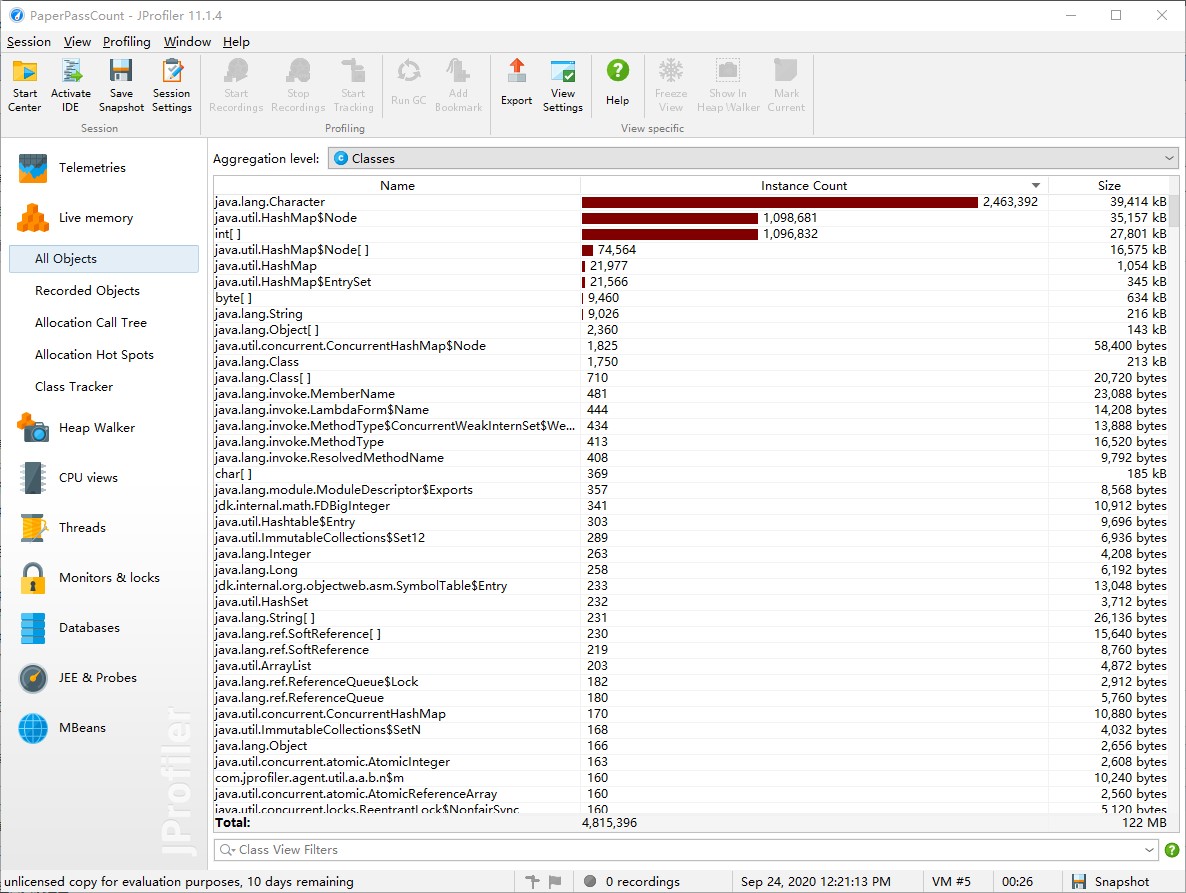
Task: Open the JEE & Probes section
Action: pos(106,678)
